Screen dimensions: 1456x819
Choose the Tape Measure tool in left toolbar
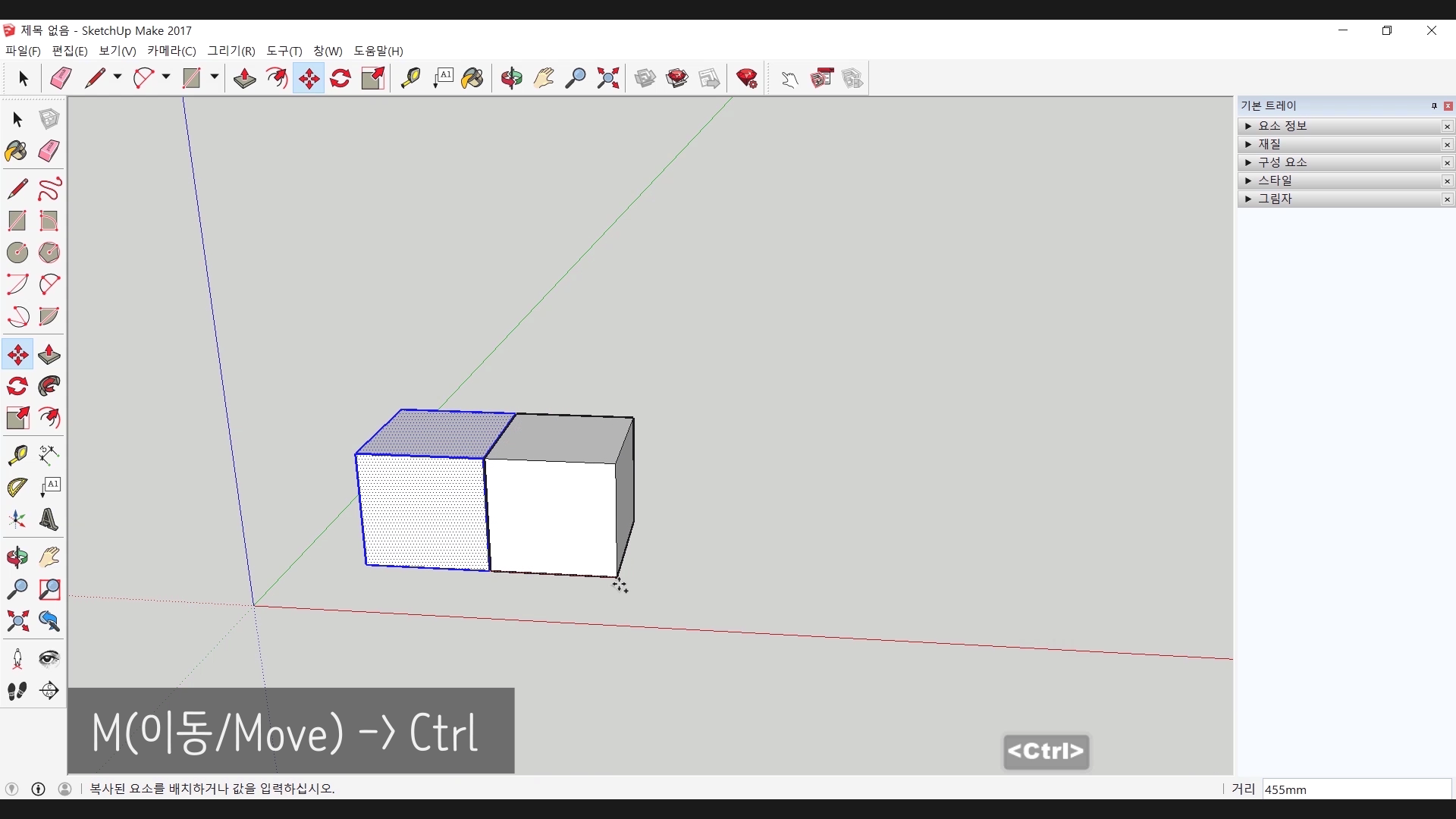(17, 454)
